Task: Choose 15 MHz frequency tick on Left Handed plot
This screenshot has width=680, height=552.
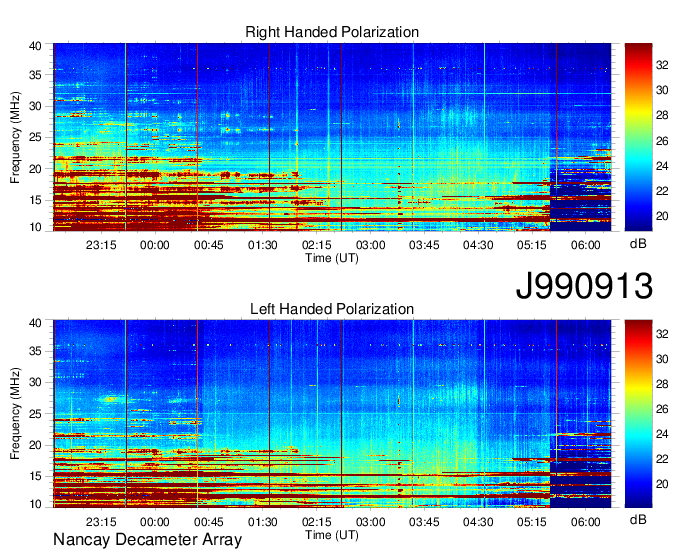Action: pyautogui.click(x=35, y=477)
